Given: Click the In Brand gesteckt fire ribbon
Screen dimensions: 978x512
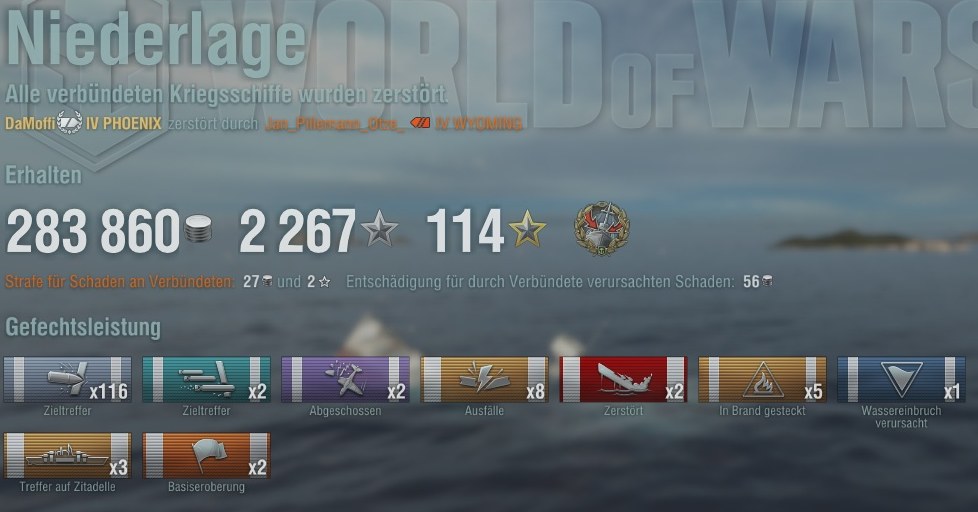Looking at the screenshot, I should (x=762, y=379).
